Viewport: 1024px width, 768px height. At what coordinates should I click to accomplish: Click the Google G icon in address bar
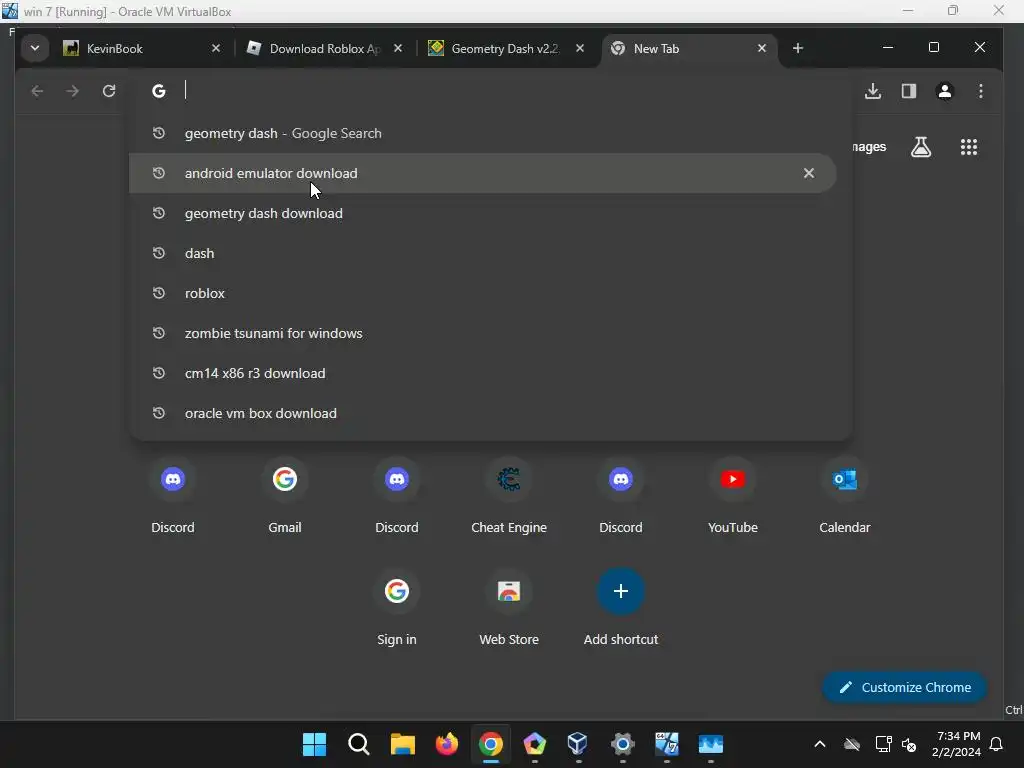pyautogui.click(x=159, y=91)
